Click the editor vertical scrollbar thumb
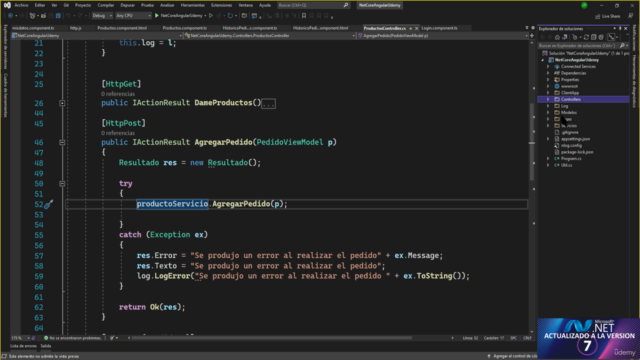Image resolution: width=640 pixels, height=360 pixels. 531,142
